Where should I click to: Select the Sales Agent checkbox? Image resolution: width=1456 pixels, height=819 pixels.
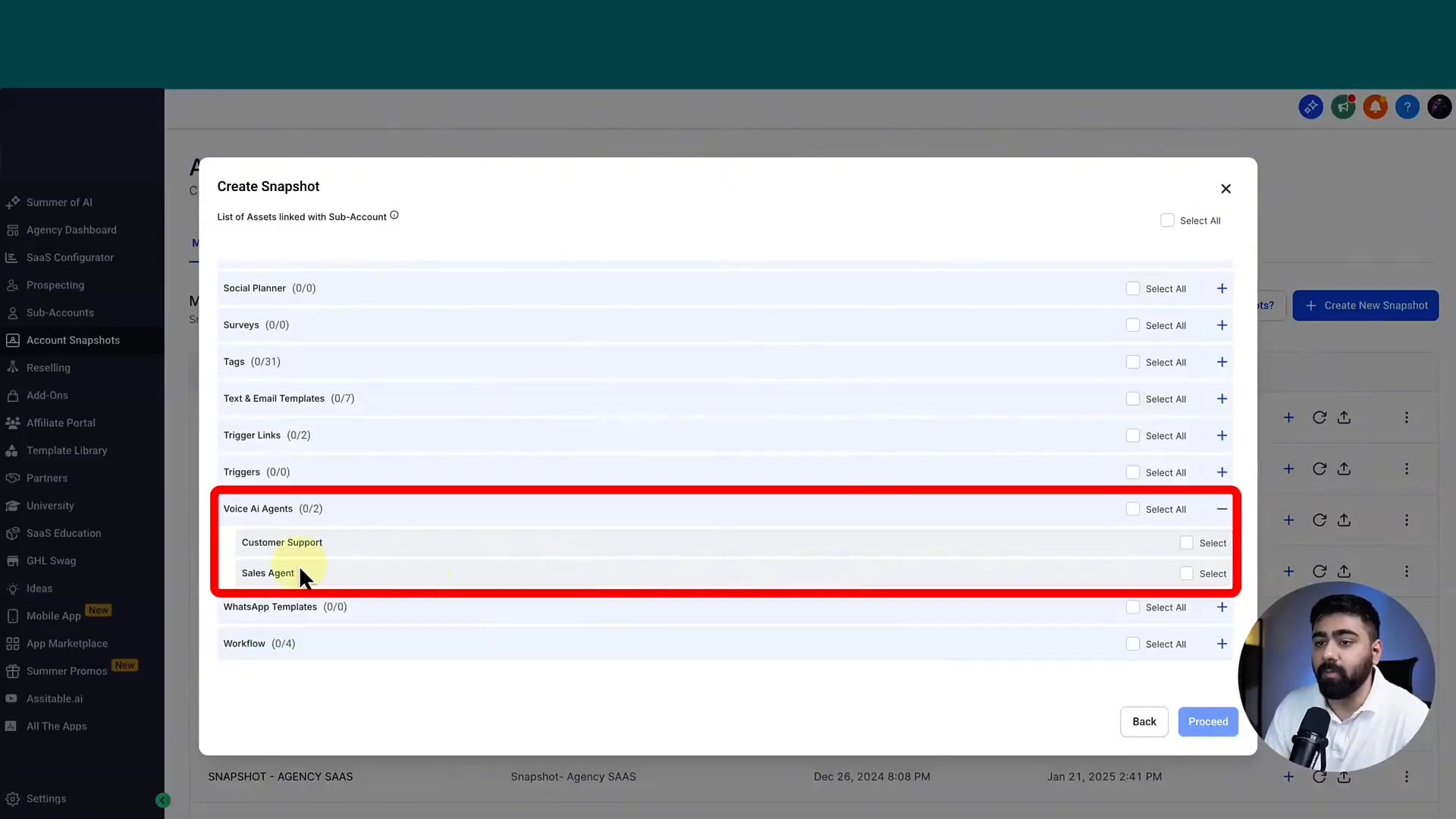pos(1186,574)
